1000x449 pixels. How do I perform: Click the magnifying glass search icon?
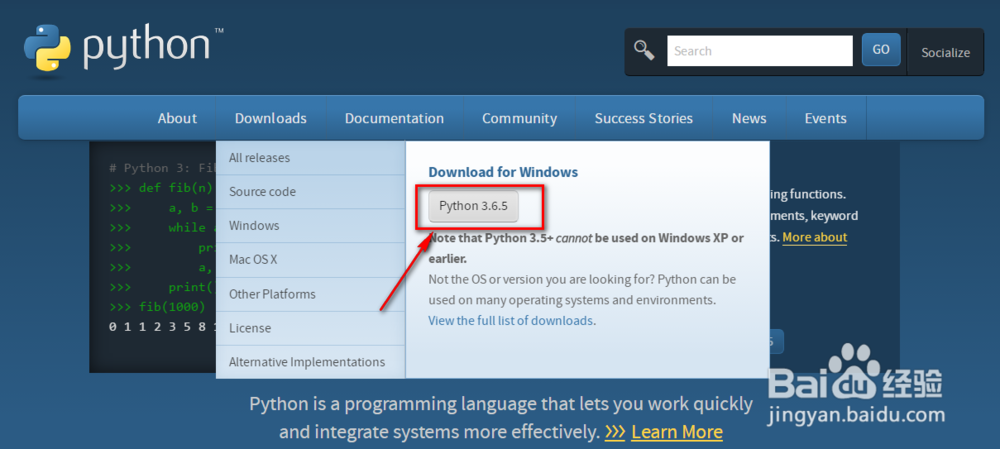pos(644,50)
